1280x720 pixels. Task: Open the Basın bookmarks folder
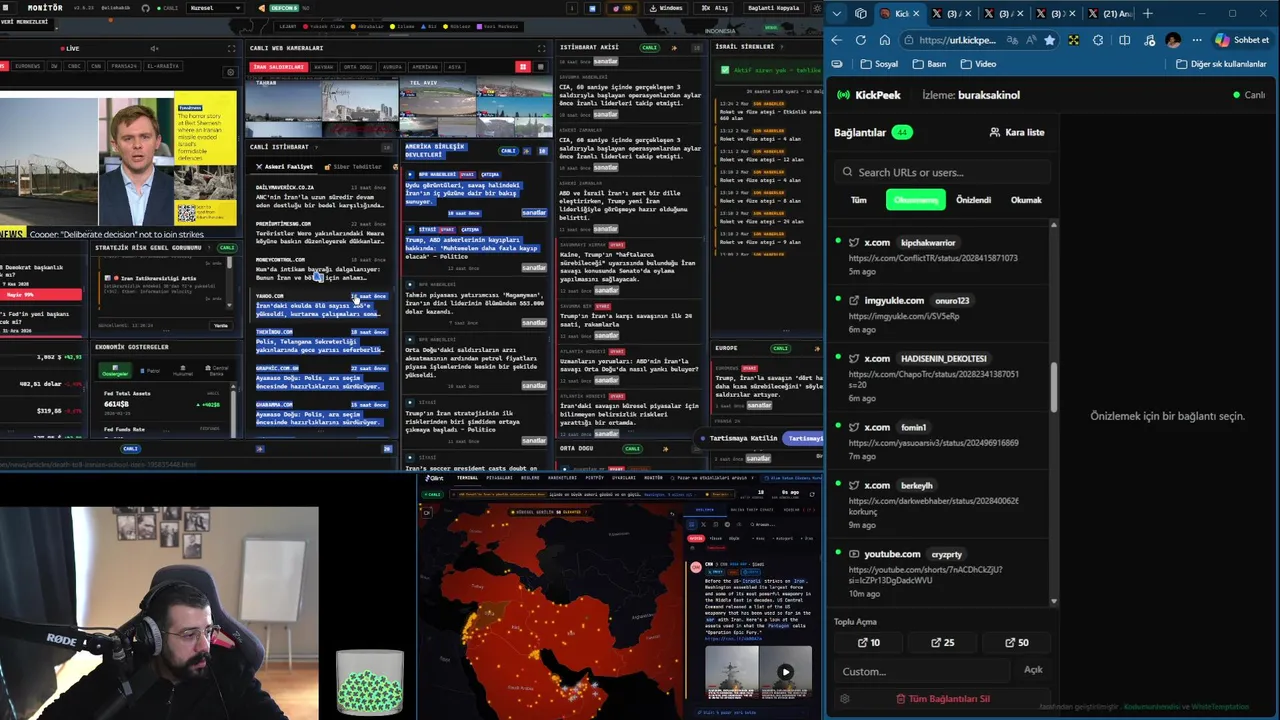(929, 64)
